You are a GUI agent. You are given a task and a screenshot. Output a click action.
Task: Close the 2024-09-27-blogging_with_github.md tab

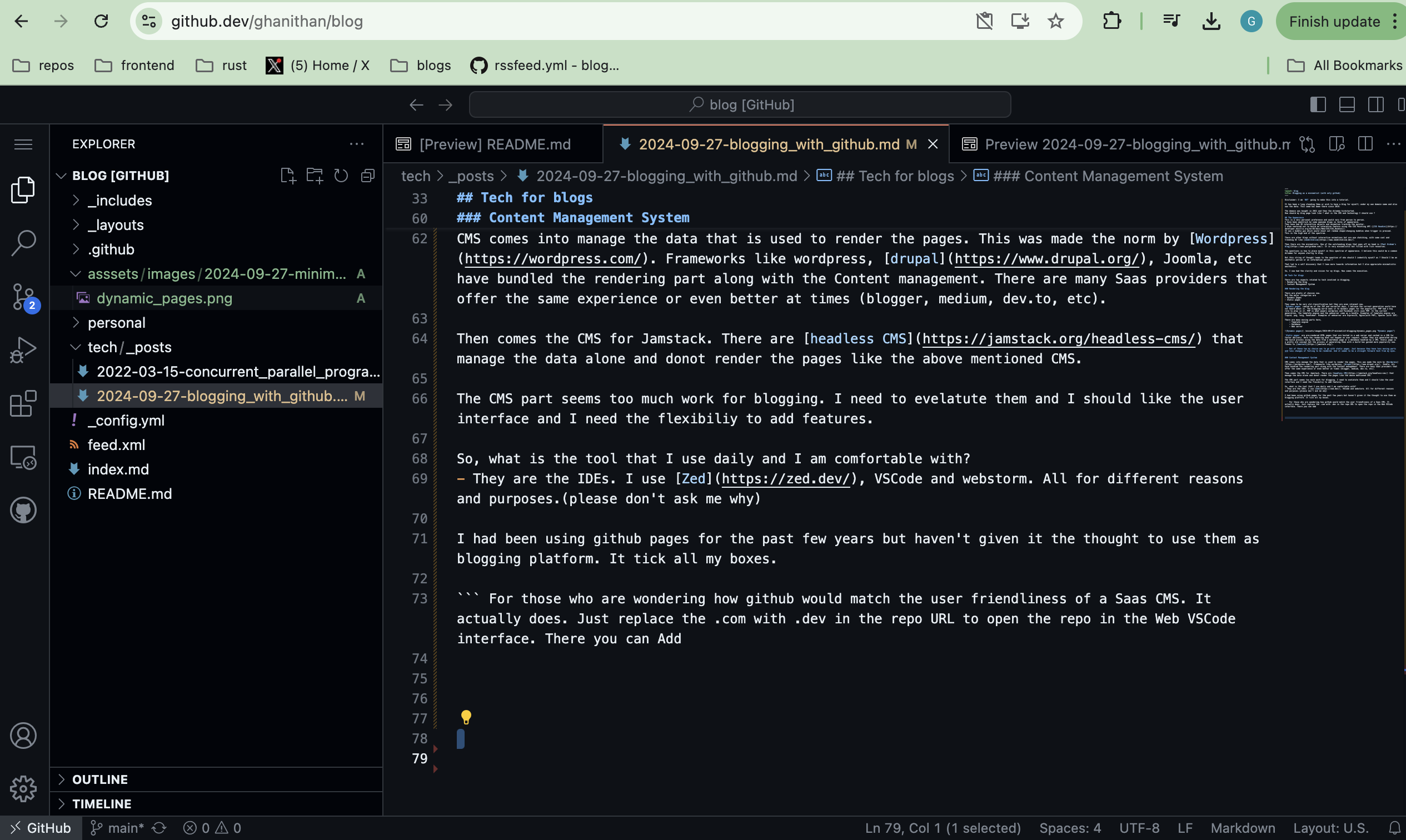tap(933, 144)
